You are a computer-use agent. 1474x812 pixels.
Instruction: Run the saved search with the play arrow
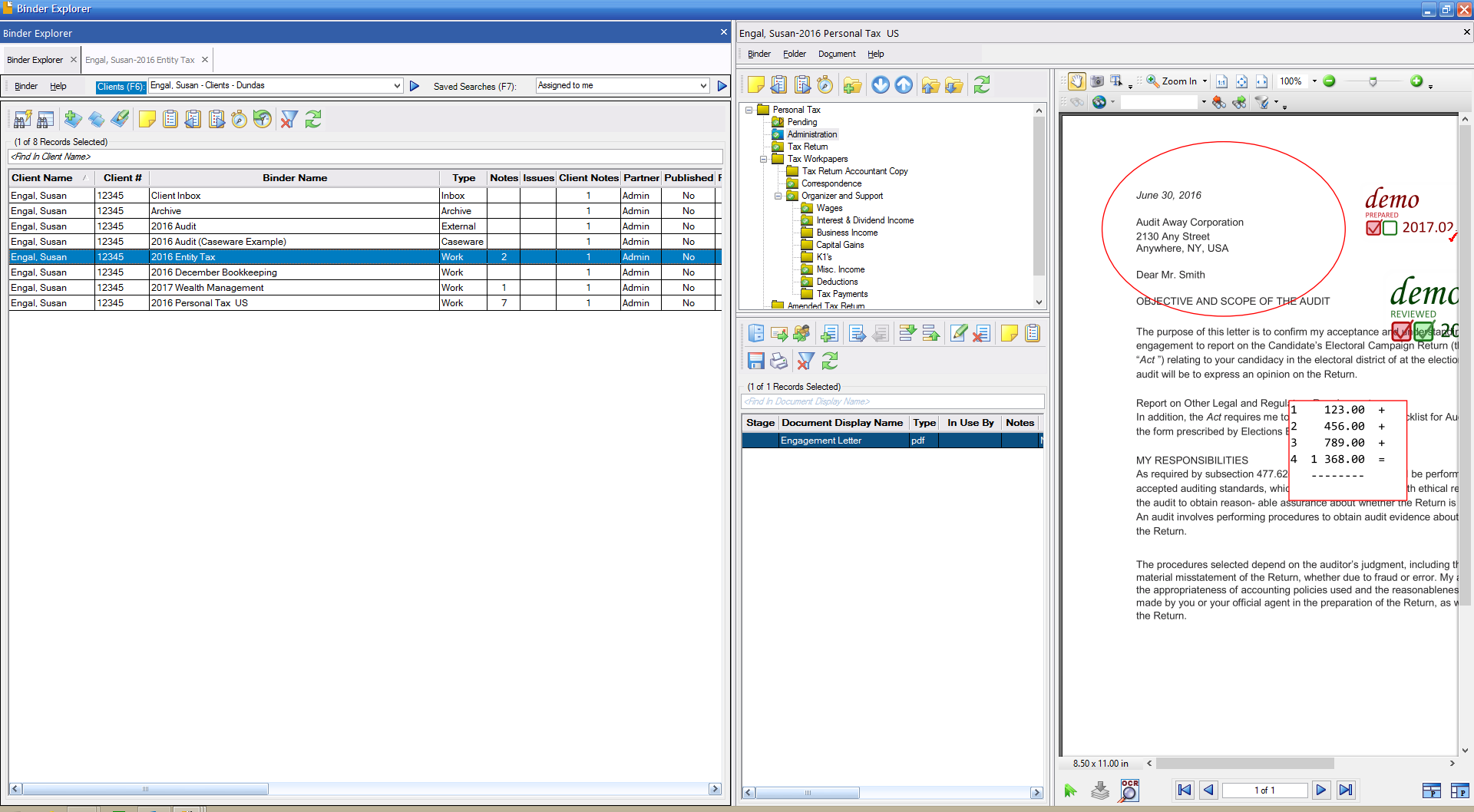point(722,86)
